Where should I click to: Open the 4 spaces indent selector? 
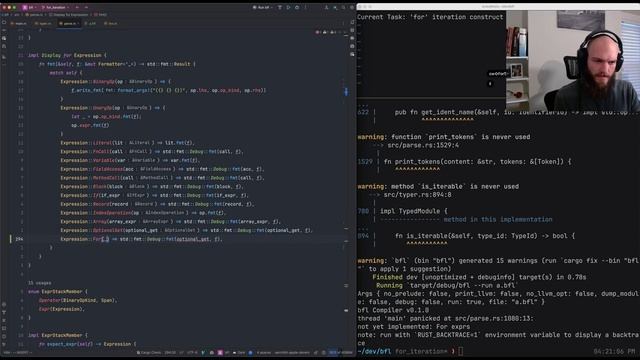264,353
